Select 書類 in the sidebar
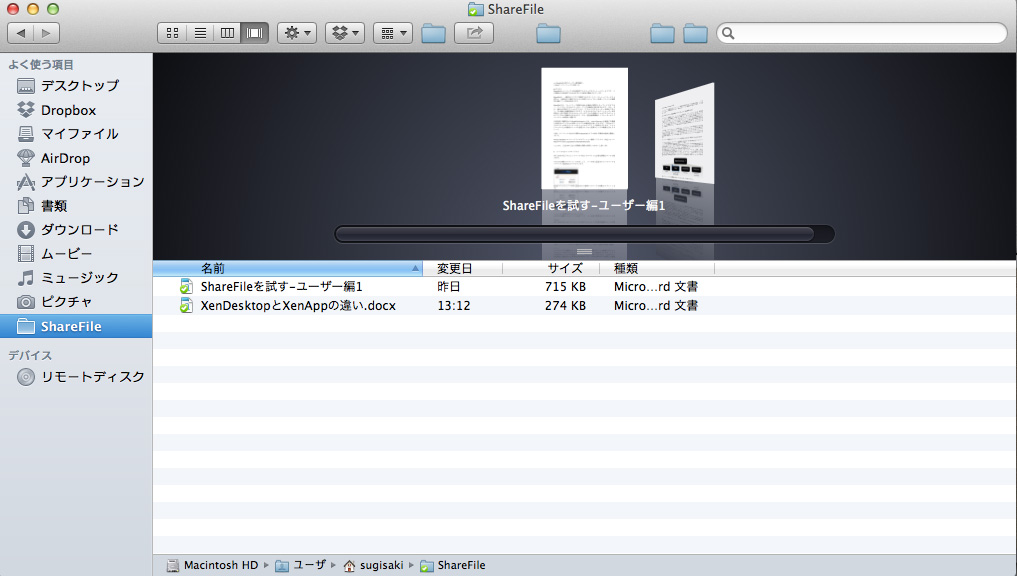The image size is (1017, 576). 77,206
